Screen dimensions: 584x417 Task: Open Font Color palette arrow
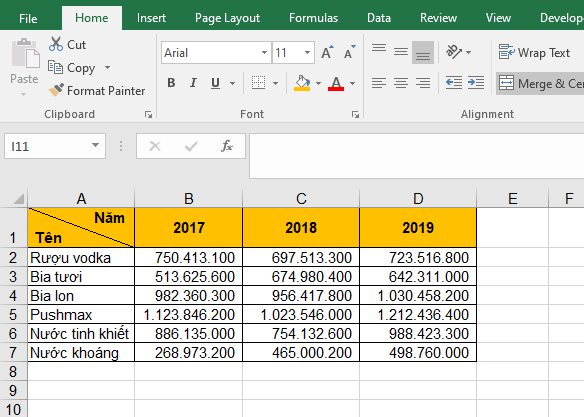(x=352, y=83)
